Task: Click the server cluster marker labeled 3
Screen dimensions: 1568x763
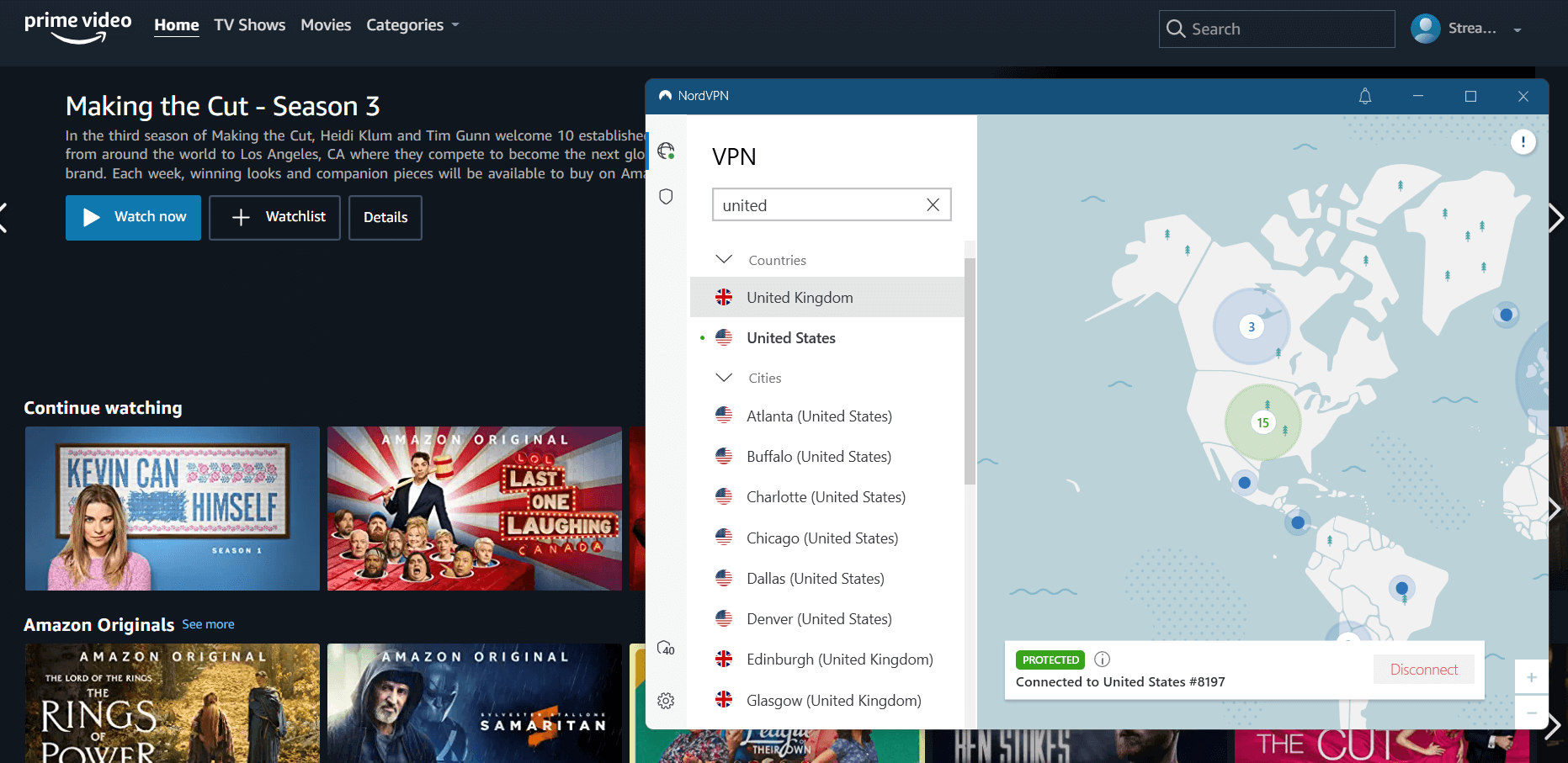Action: tap(1251, 326)
